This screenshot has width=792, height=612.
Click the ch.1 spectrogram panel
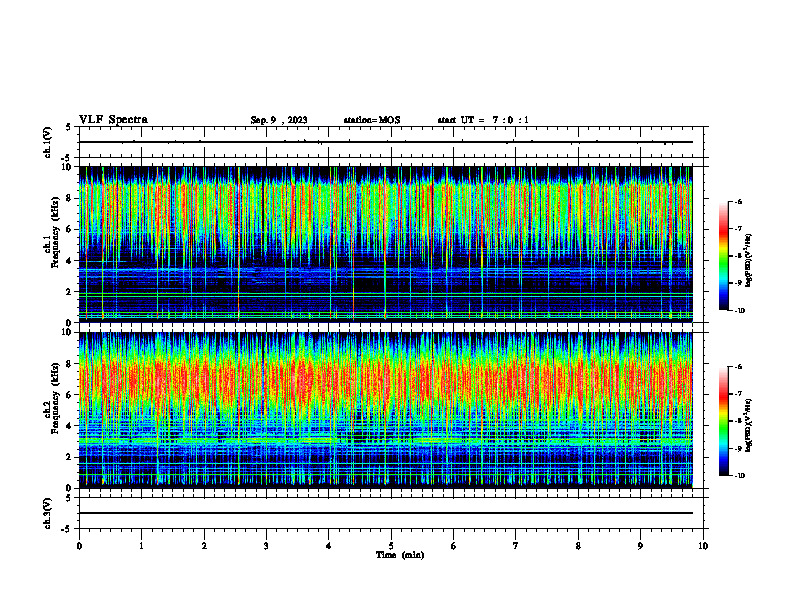point(386,244)
